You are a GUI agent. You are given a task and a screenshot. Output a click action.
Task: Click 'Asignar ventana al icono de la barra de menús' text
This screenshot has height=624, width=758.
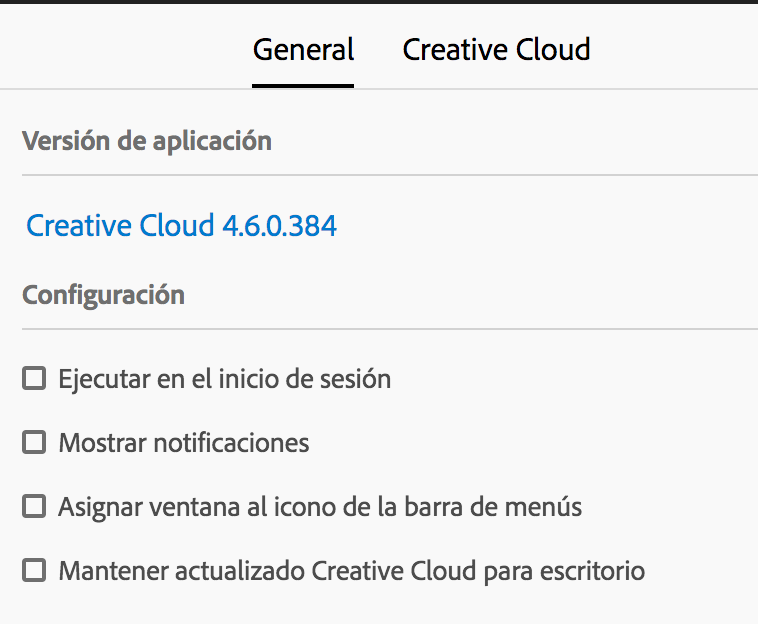tap(320, 508)
